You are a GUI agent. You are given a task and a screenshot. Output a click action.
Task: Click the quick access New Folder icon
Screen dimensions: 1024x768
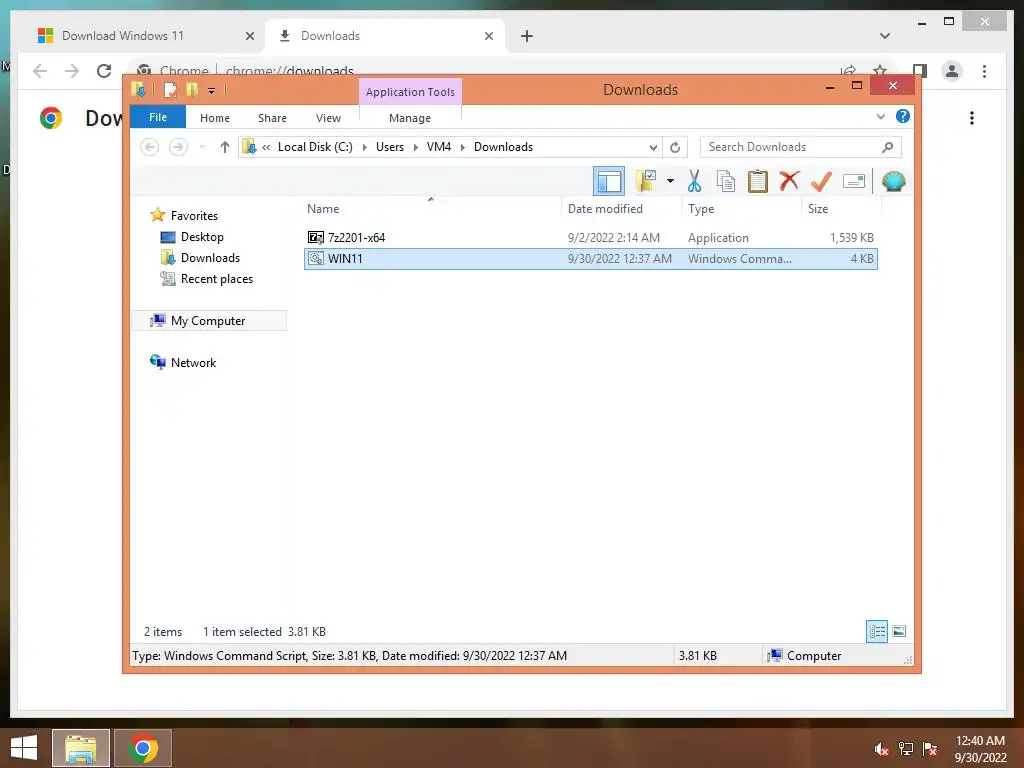click(191, 89)
